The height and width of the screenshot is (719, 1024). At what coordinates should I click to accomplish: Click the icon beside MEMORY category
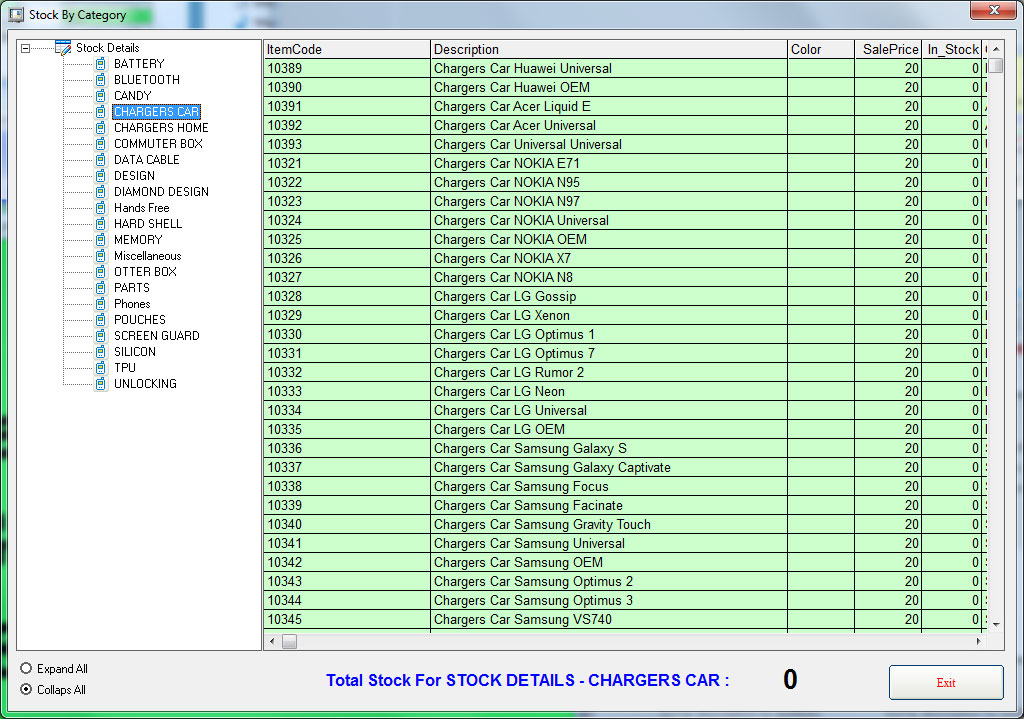coord(101,240)
